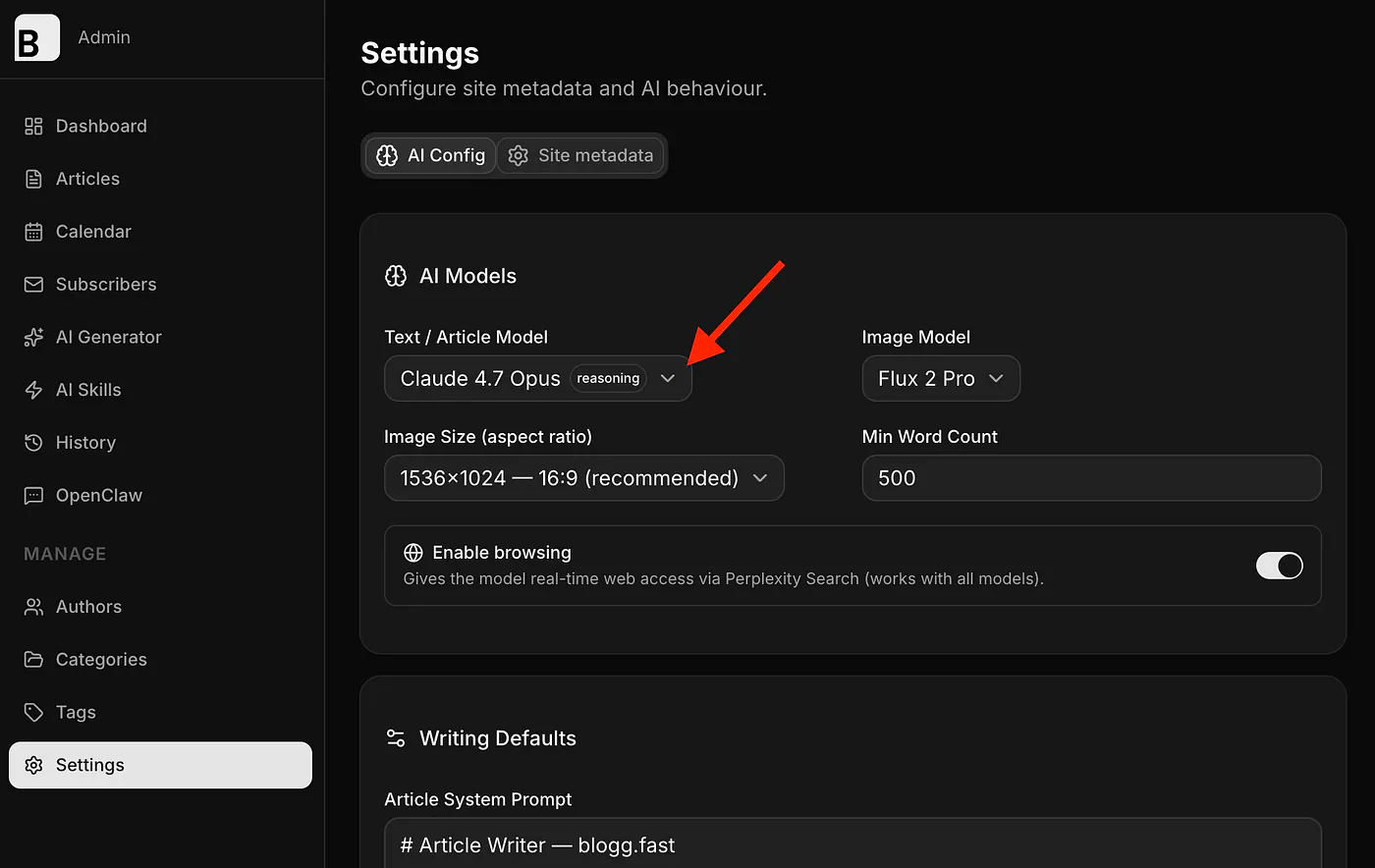Viewport: 1375px width, 868px height.
Task: Click the Dashboard grid icon in sidebar
Action: click(x=33, y=126)
